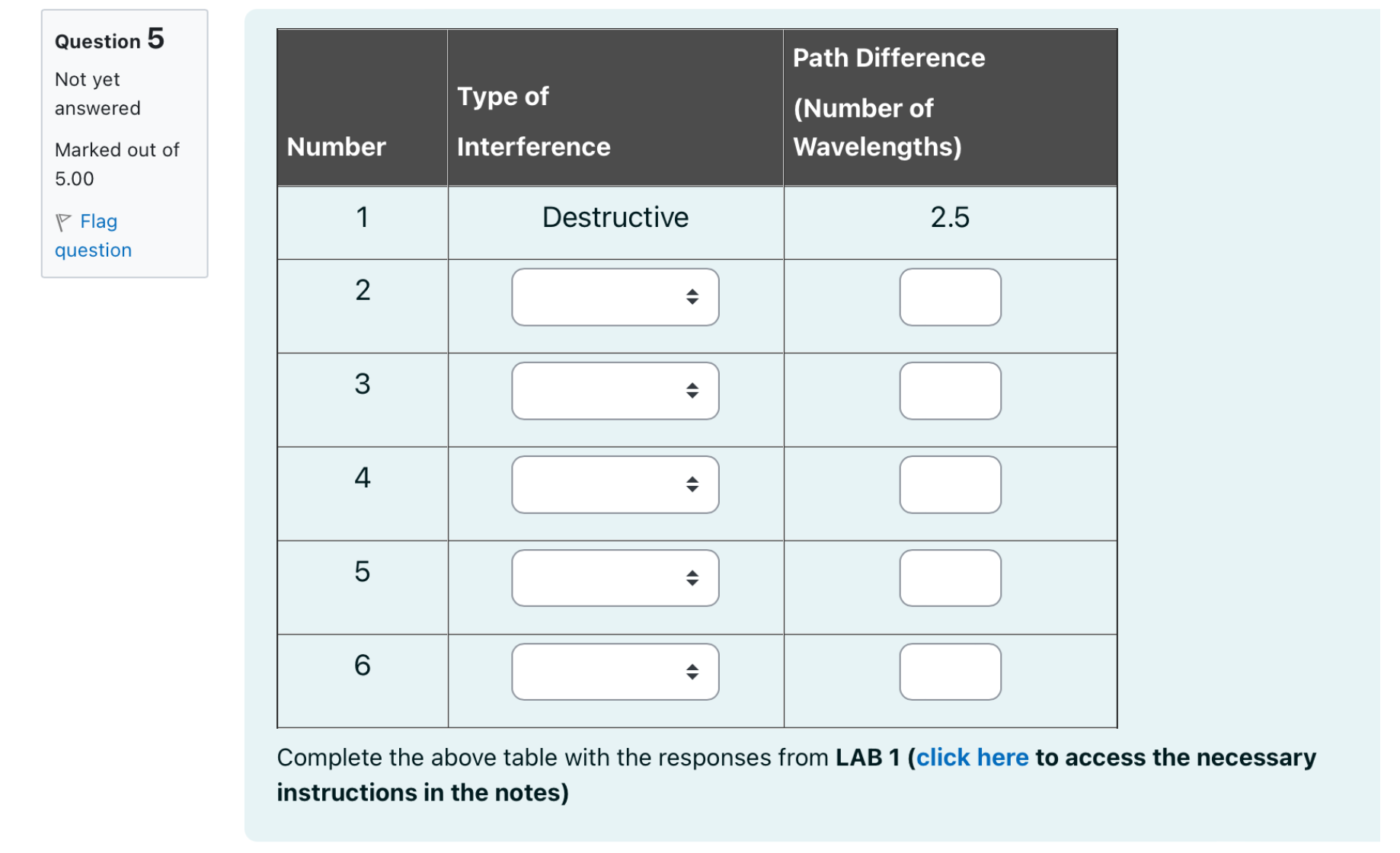Click the Not yet answered status text
1400x853 pixels.
(97, 93)
